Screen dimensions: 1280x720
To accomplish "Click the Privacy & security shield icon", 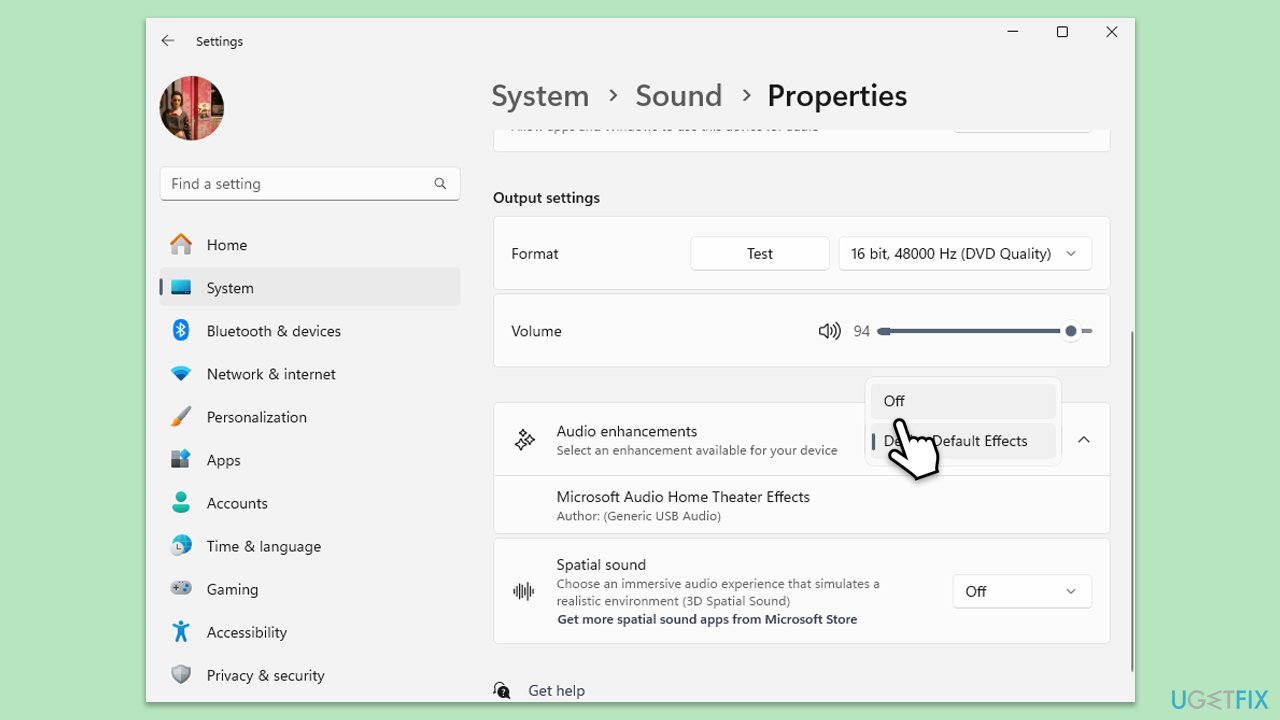I will click(181, 675).
